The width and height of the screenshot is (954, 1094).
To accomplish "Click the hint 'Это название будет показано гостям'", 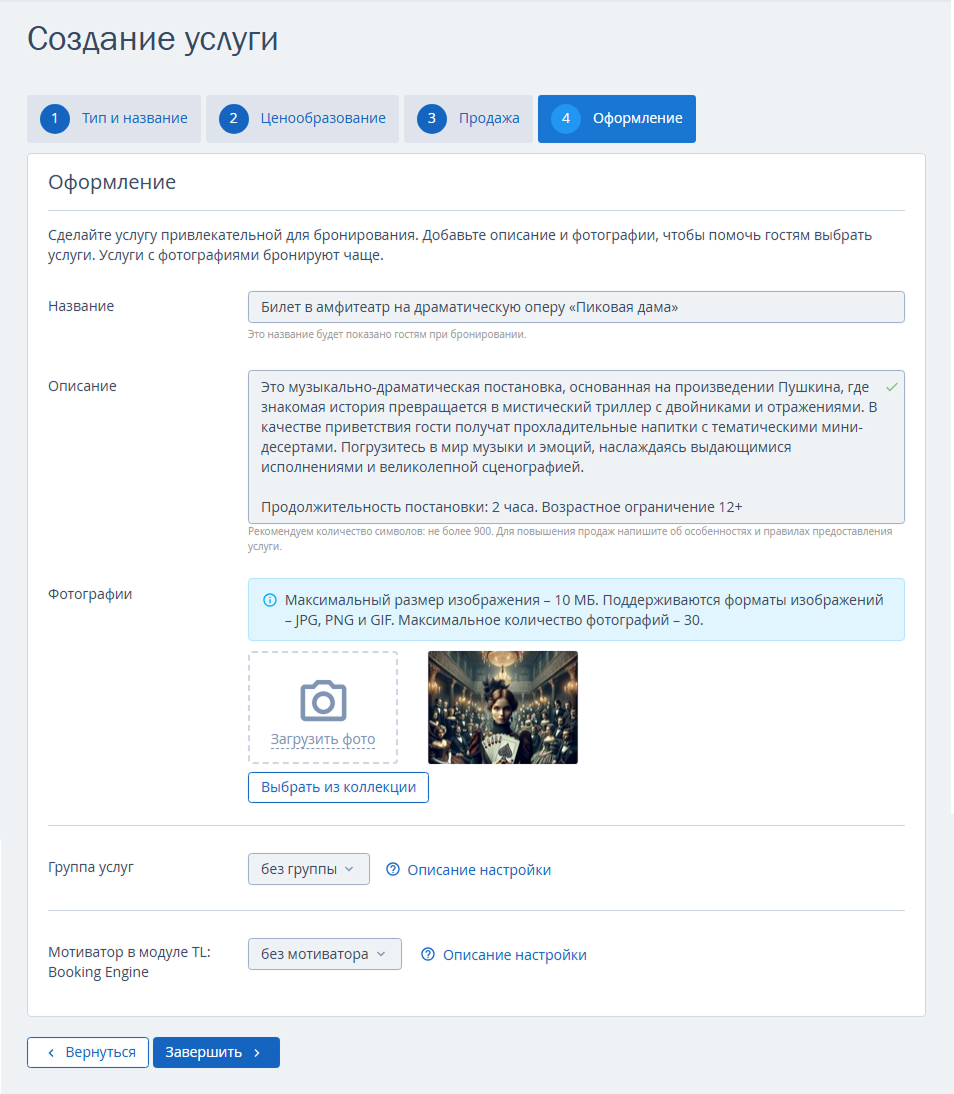I will point(387,334).
